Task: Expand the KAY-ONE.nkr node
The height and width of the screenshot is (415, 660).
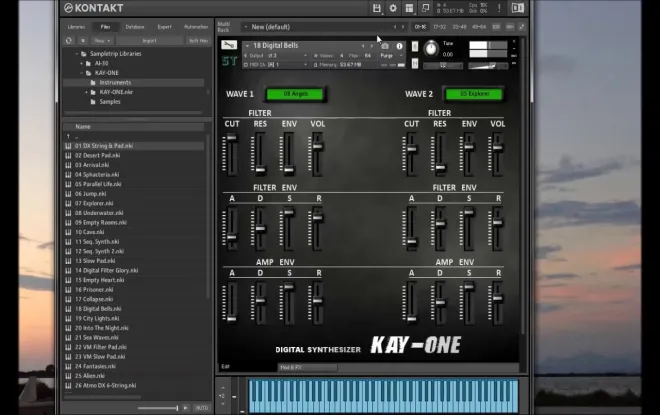Action: [86, 92]
